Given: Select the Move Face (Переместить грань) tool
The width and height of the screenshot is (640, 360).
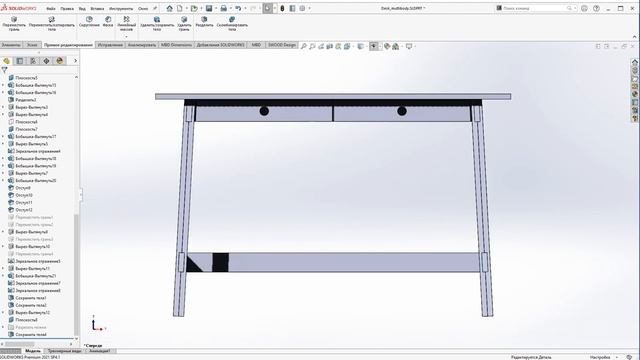Looking at the screenshot, I should click(14, 24).
